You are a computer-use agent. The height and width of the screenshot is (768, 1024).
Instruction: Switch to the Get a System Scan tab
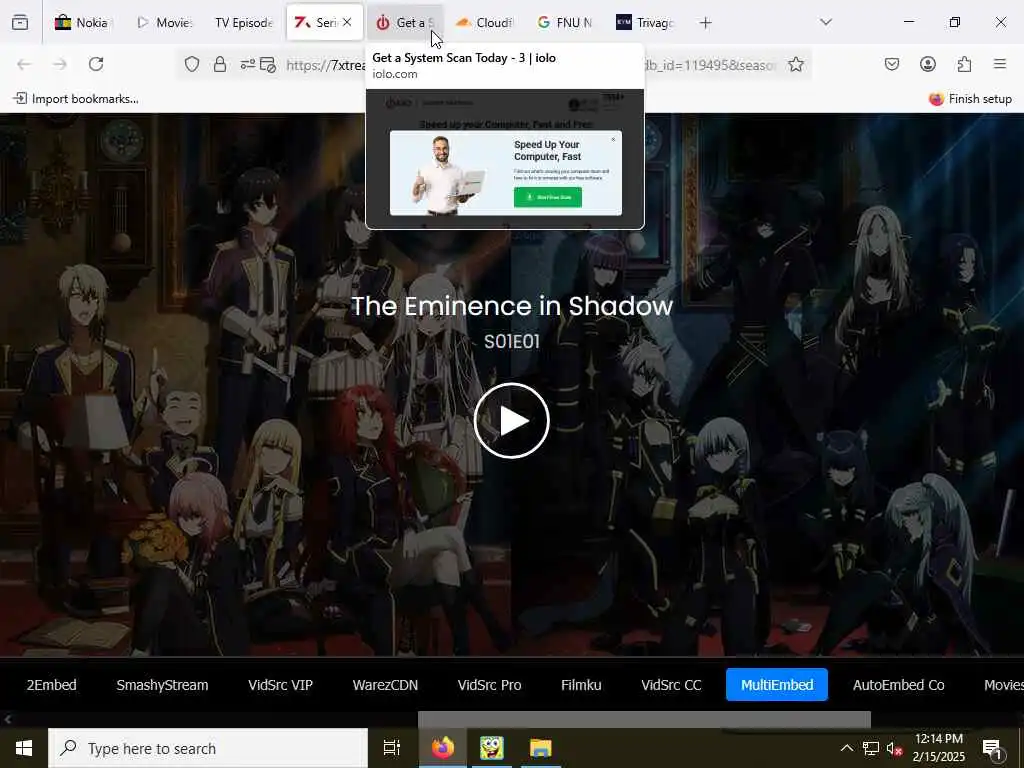coord(404,23)
